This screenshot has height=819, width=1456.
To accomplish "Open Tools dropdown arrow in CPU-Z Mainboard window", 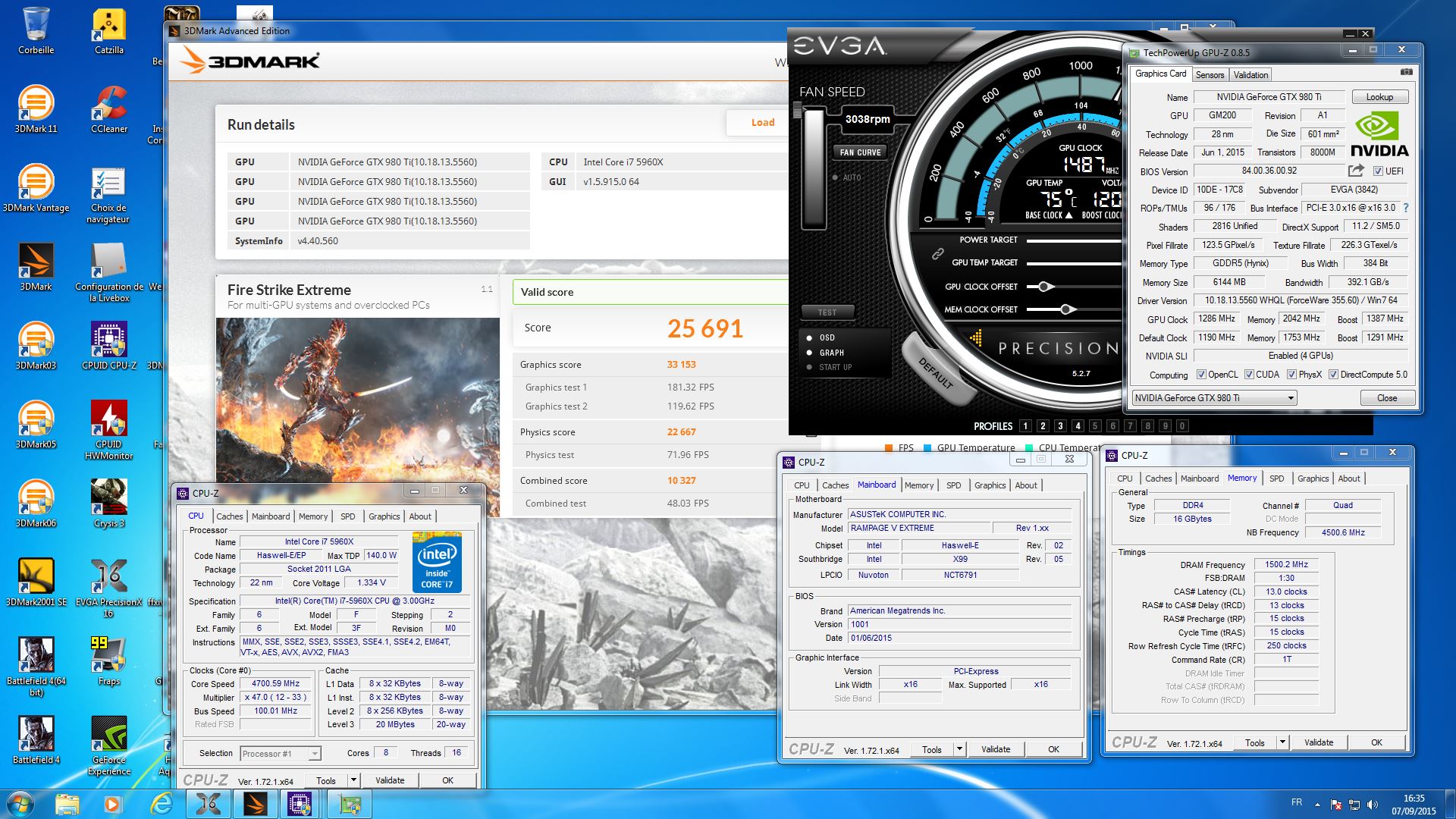I will (x=959, y=749).
